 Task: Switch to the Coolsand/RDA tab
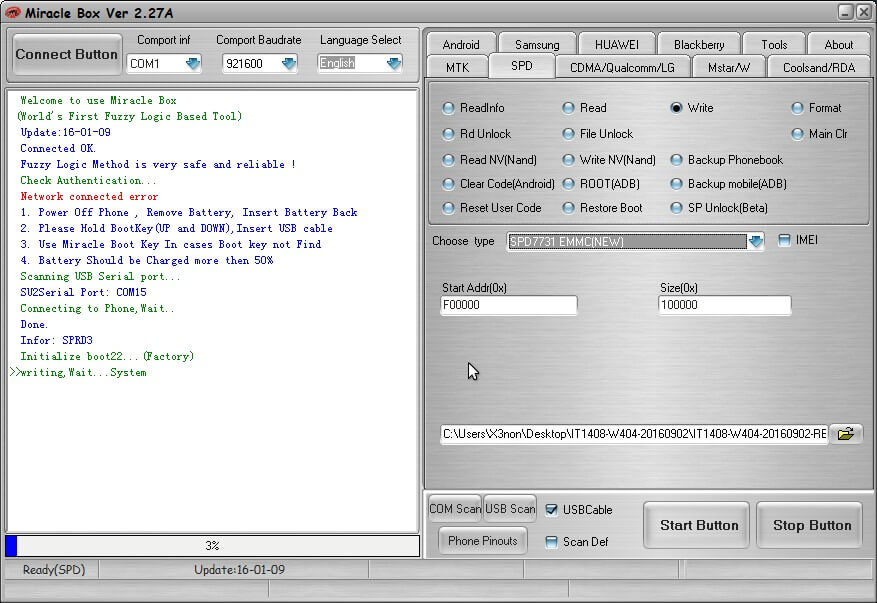(819, 68)
